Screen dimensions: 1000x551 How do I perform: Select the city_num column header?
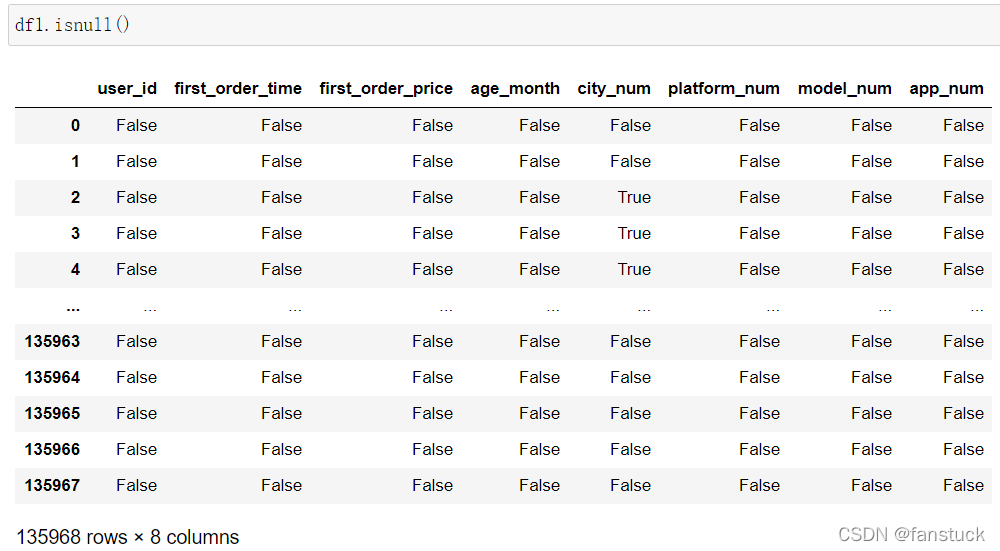click(614, 89)
